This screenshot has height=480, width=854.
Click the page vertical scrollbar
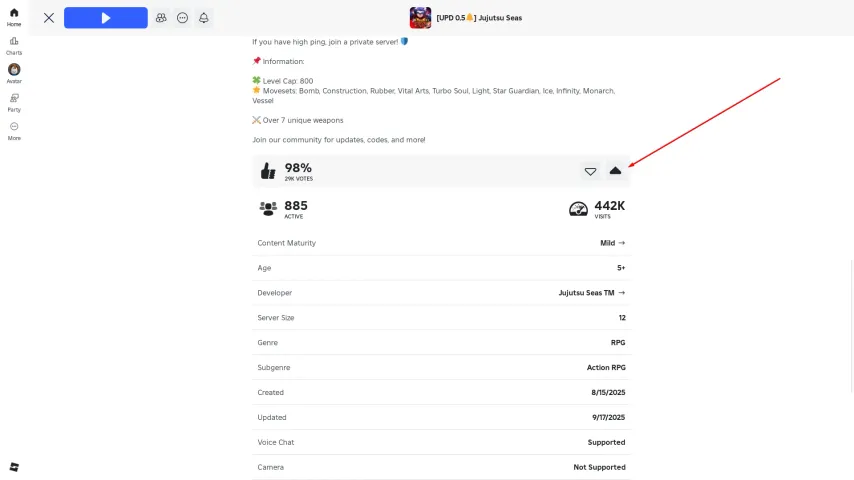tap(851, 327)
